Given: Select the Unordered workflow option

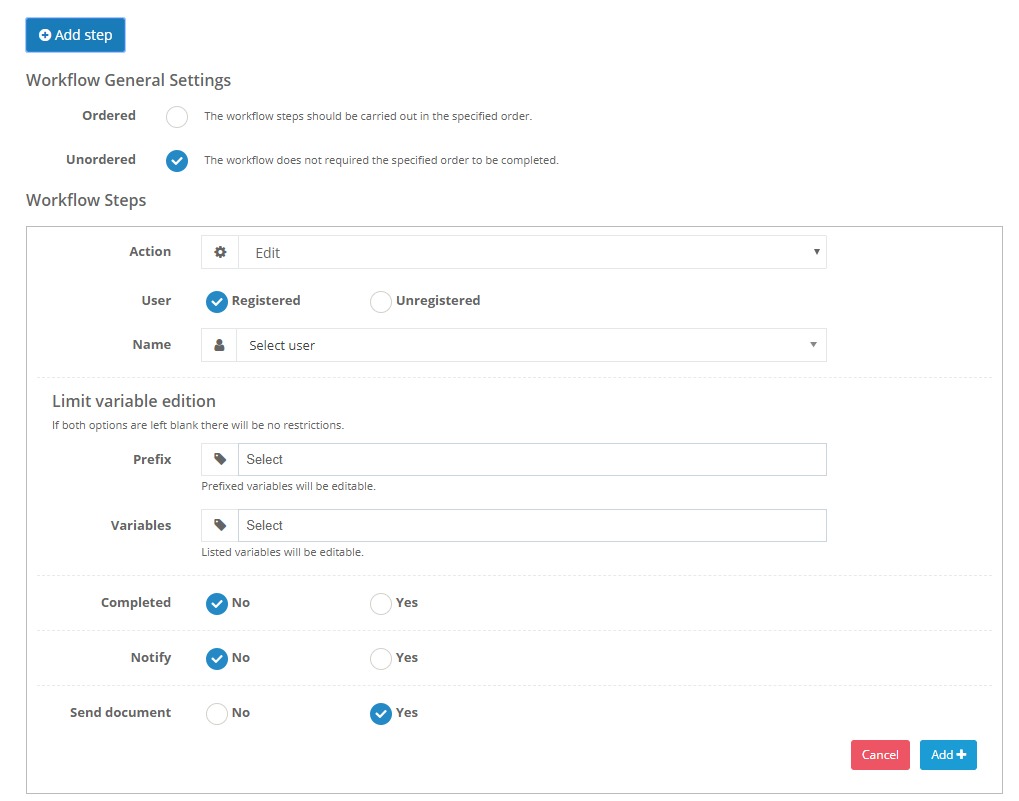Looking at the screenshot, I should 176,161.
